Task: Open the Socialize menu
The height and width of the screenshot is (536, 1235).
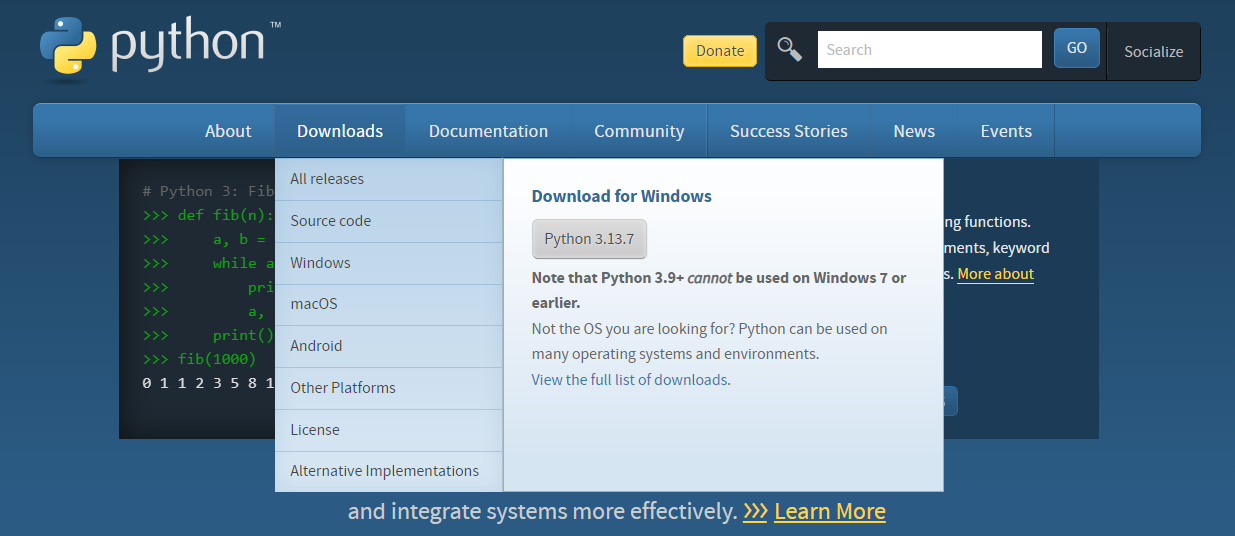Action: click(1153, 51)
